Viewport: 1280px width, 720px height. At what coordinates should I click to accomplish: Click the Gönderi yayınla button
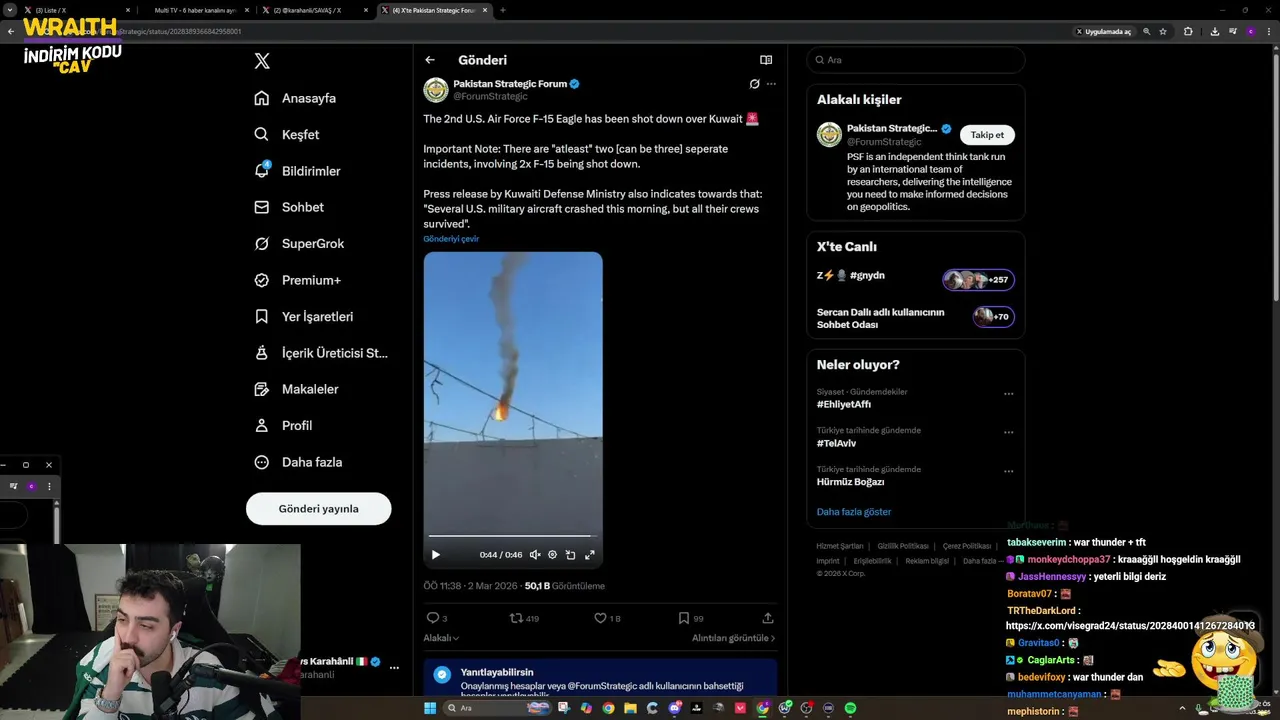click(x=318, y=508)
